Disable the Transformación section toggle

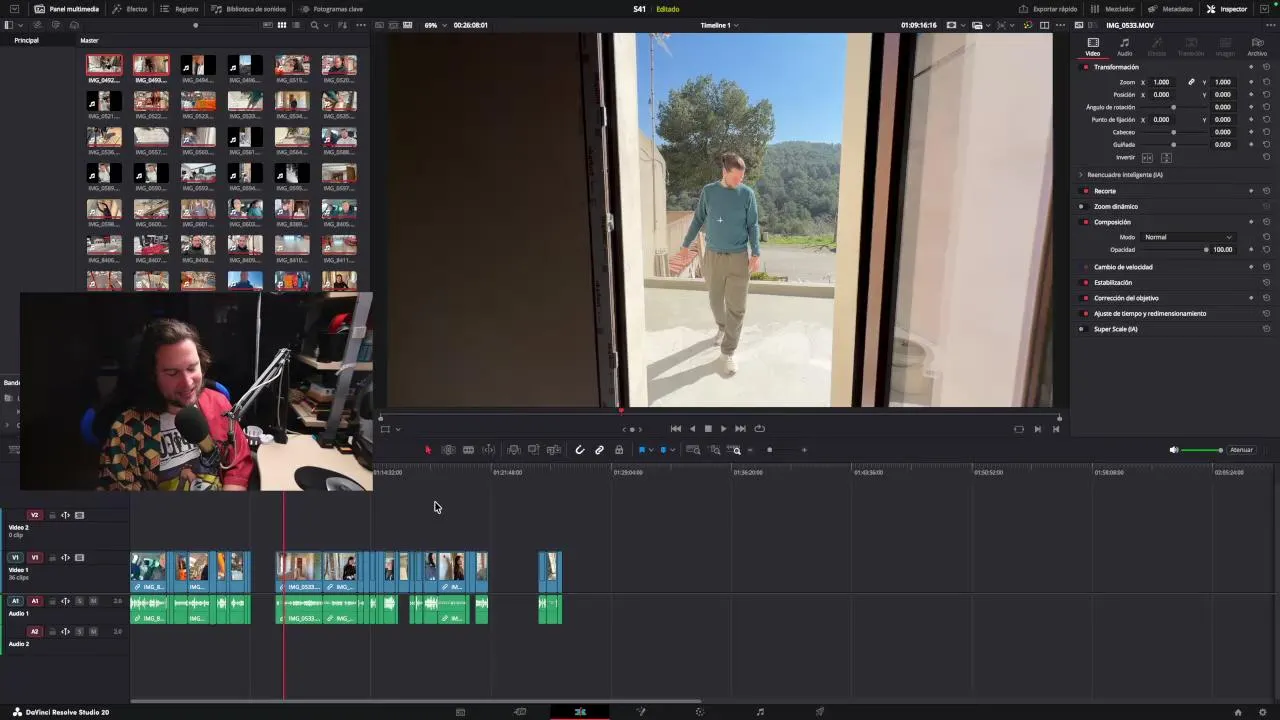point(1085,67)
